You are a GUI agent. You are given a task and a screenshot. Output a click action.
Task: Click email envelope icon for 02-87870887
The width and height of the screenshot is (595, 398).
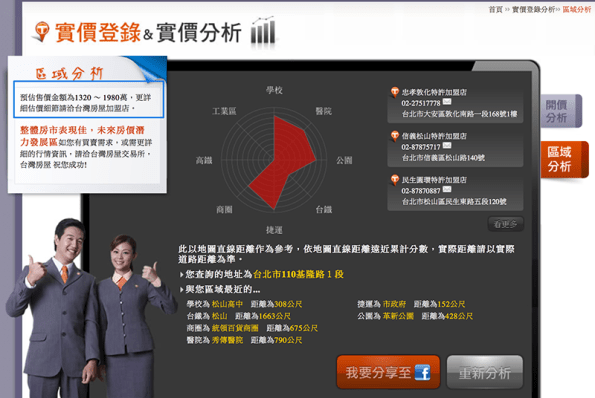[447, 189]
